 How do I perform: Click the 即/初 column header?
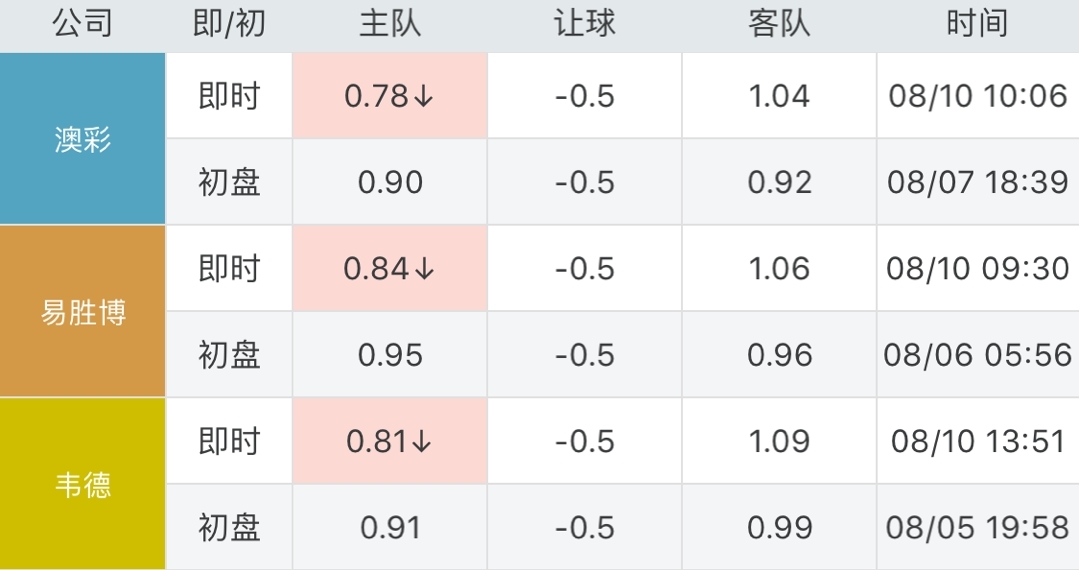[229, 24]
